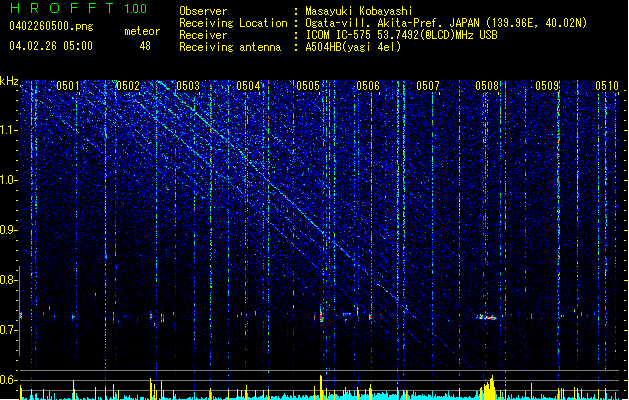Click the Observer name Masayuki Kobayashi
Viewport: 629px width, 400px height.
pos(359,11)
